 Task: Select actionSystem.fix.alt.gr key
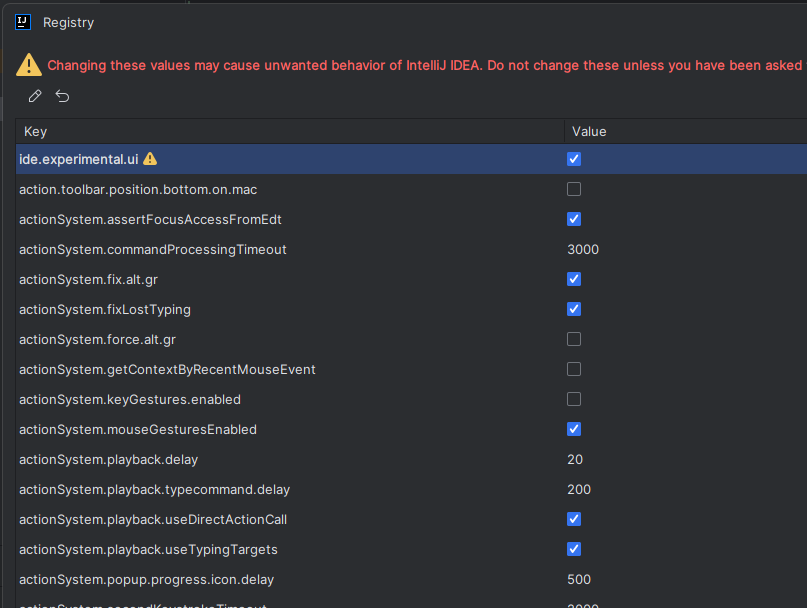(89, 280)
